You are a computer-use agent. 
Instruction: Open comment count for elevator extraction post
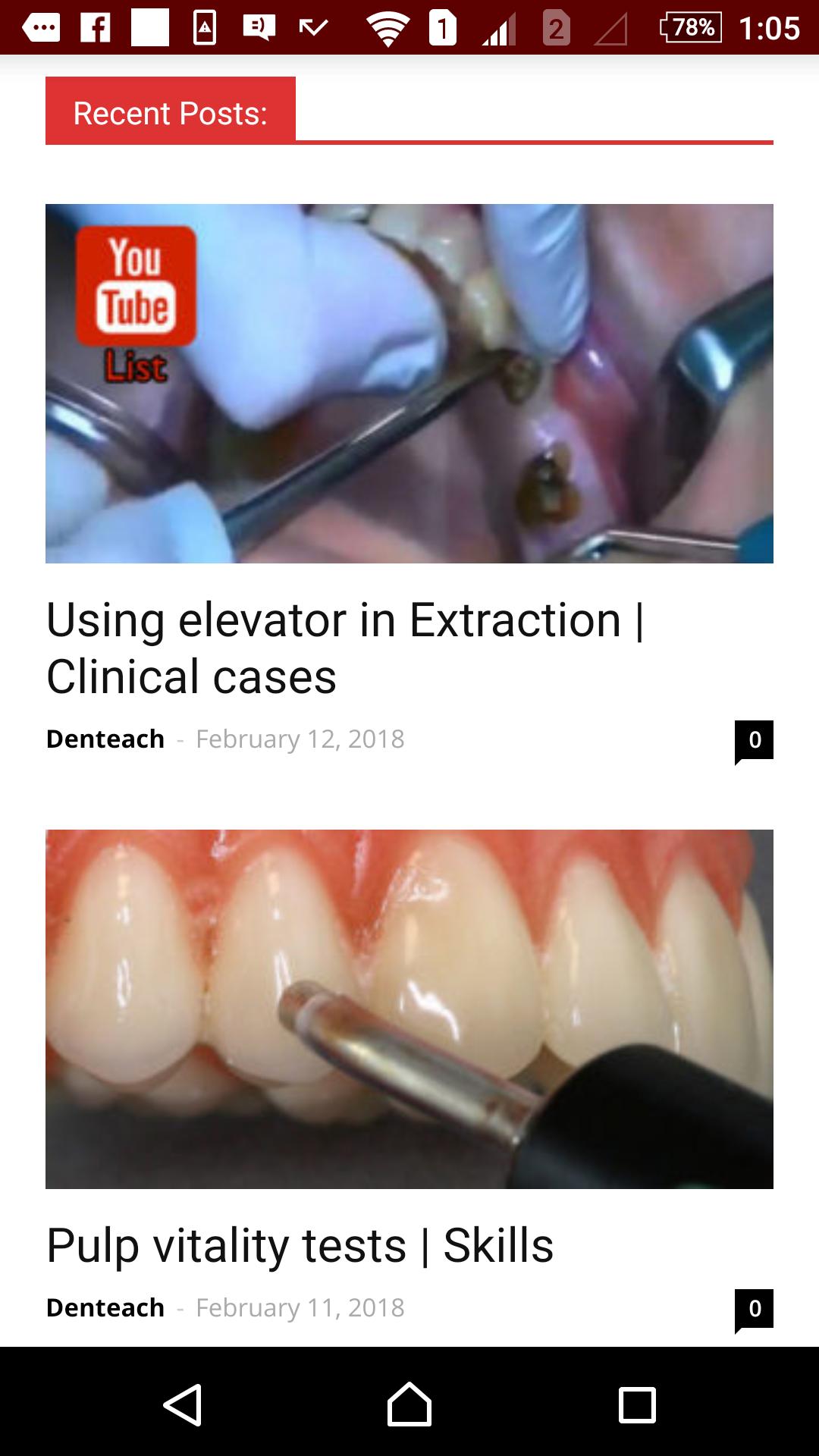pos(754,741)
